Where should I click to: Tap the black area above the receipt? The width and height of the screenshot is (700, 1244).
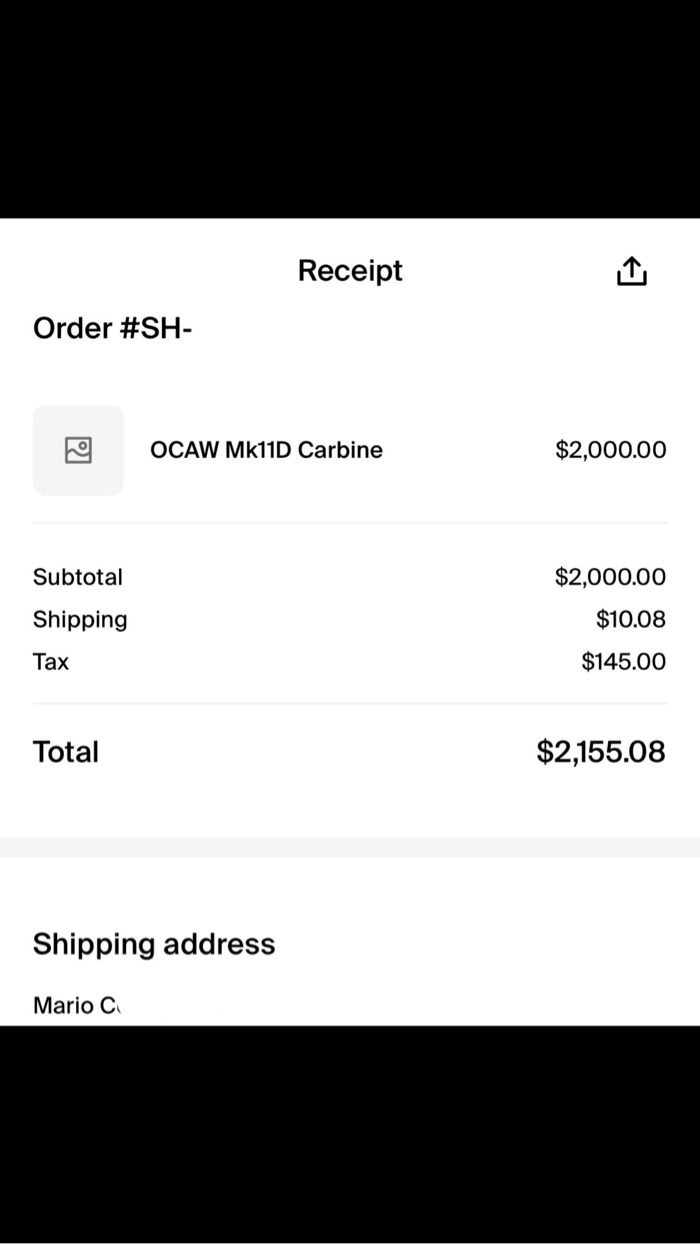[x=350, y=108]
